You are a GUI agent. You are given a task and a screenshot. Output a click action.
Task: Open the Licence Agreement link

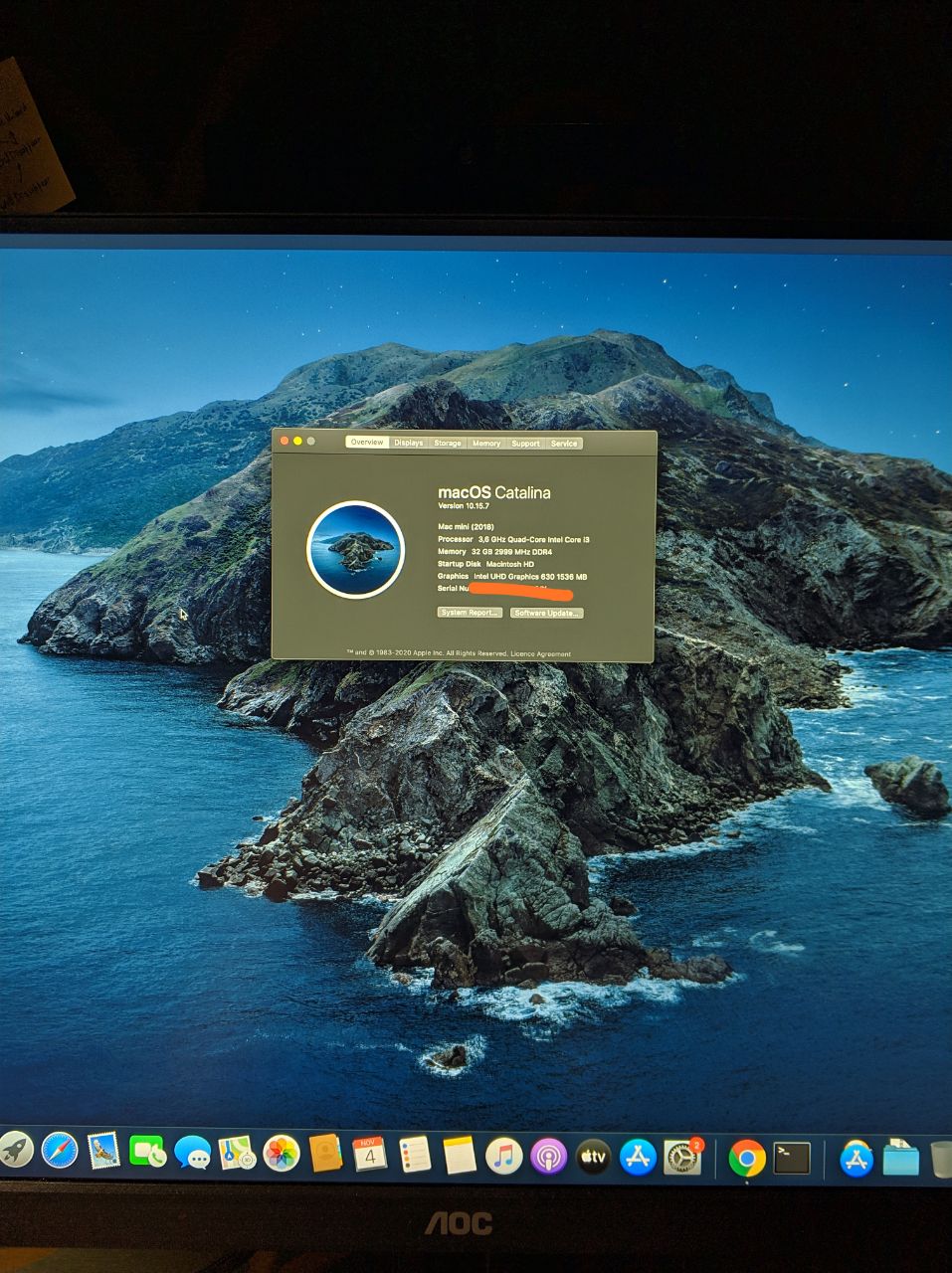(541, 654)
